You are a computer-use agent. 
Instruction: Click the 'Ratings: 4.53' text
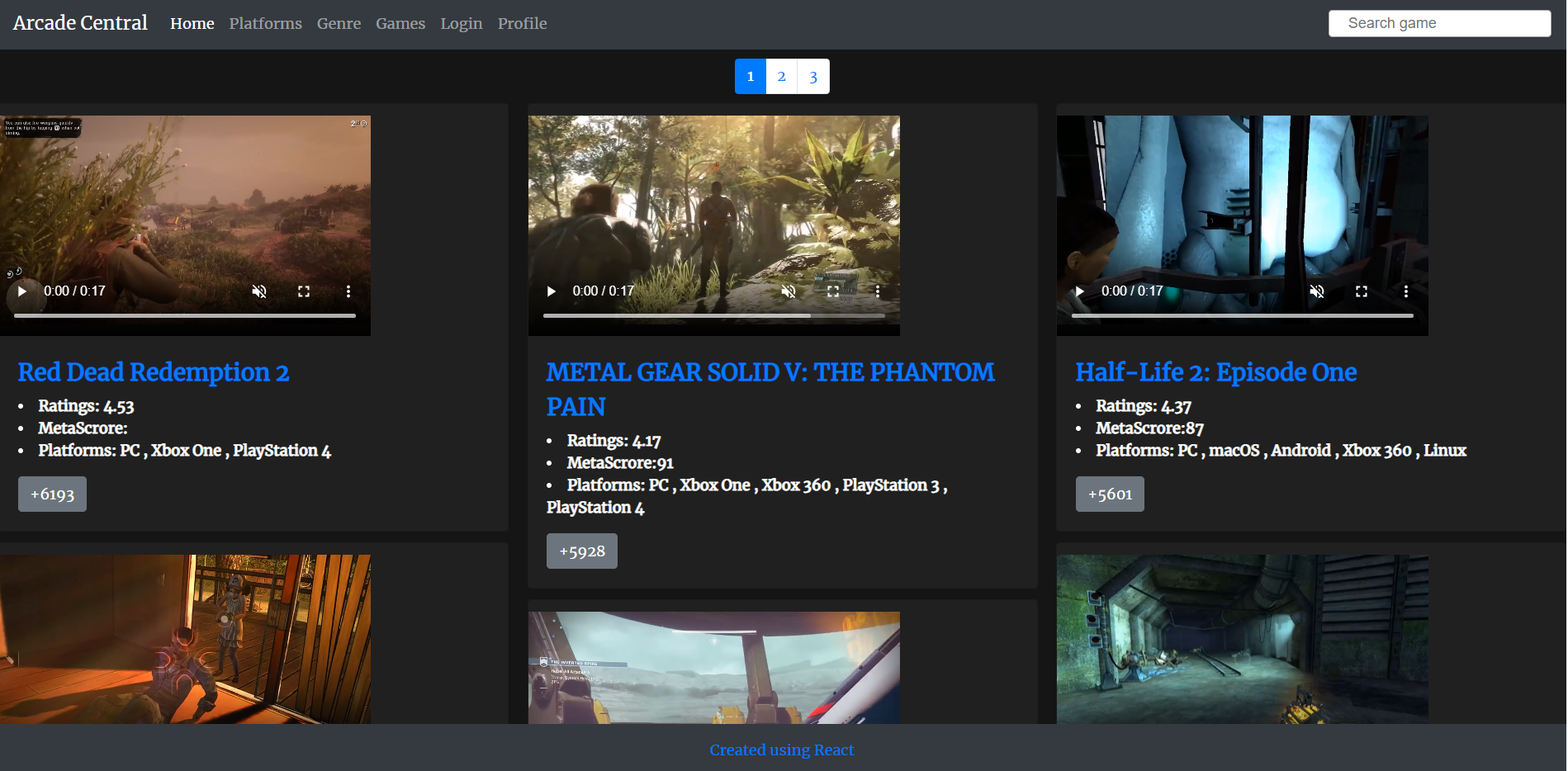86,406
